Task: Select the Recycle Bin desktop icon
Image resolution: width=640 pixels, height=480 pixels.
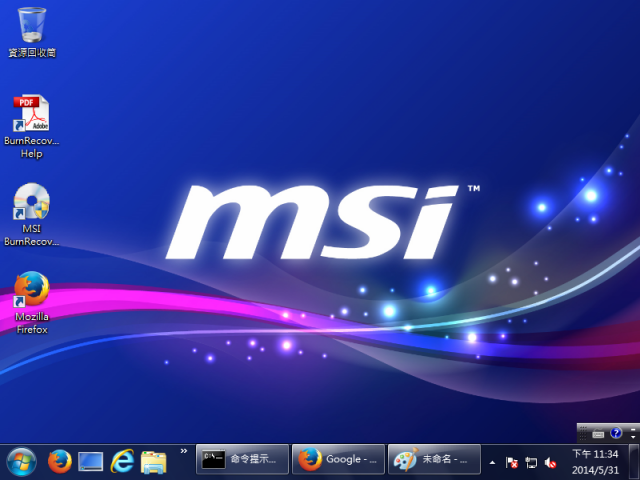Action: [32, 32]
